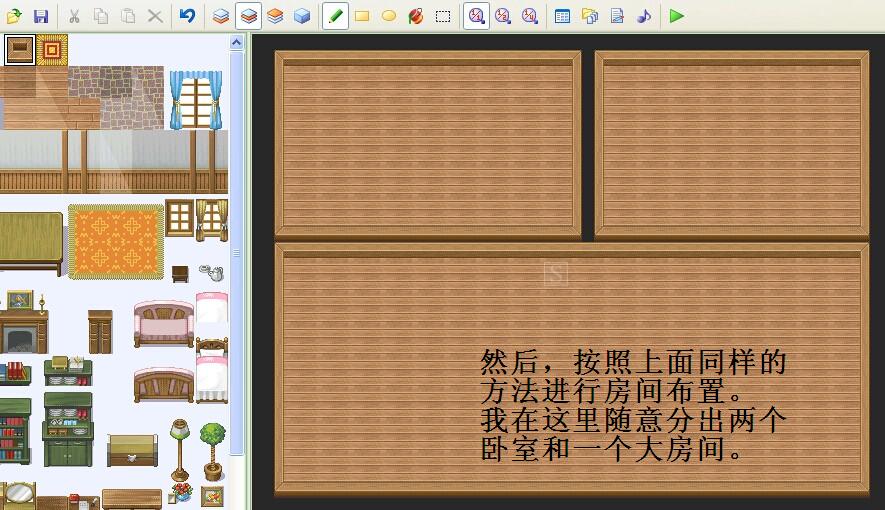
Task: Switch to map Layer 1
Action: pos(221,16)
